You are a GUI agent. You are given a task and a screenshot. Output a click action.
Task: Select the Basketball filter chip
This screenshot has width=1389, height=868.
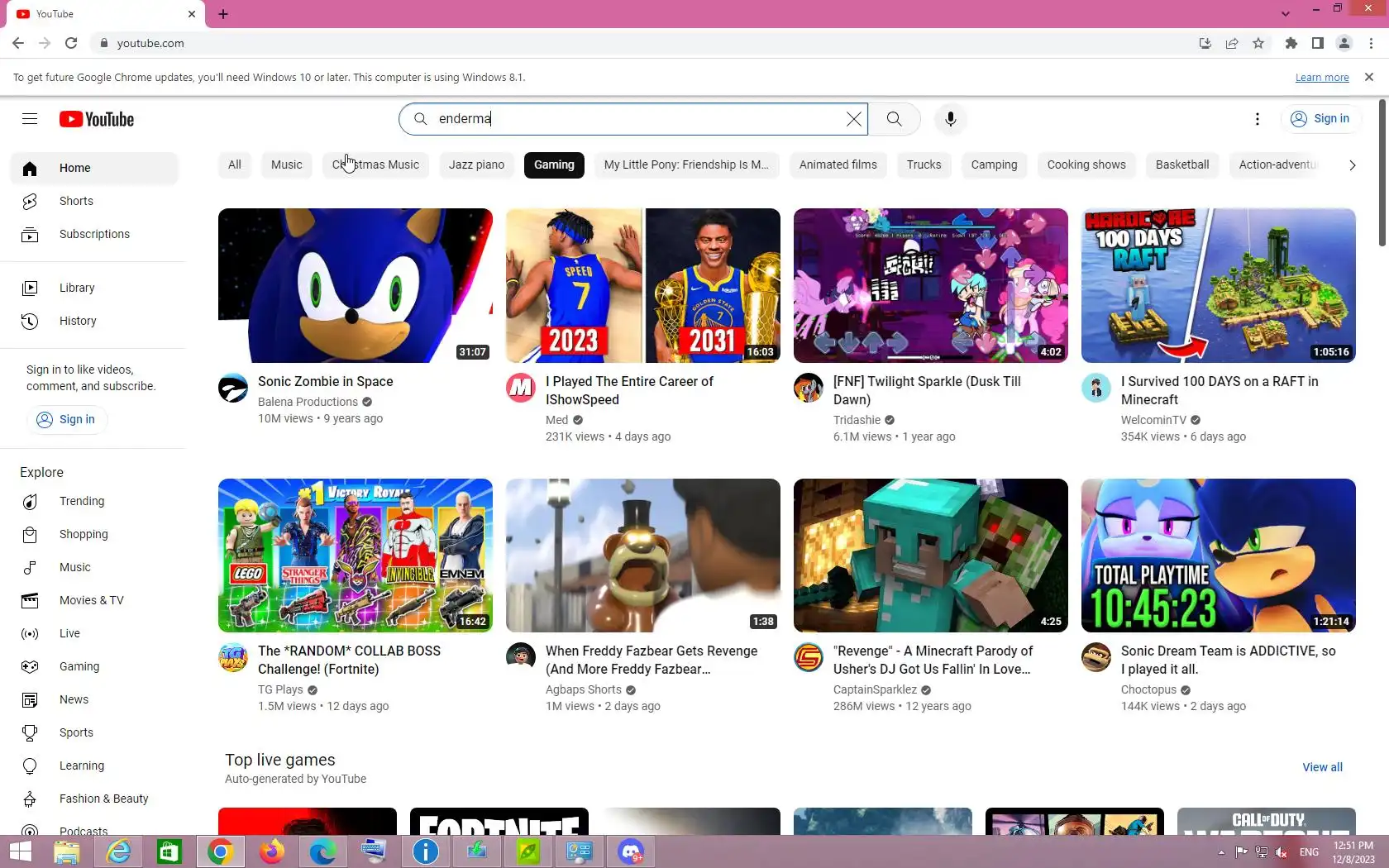point(1182,165)
